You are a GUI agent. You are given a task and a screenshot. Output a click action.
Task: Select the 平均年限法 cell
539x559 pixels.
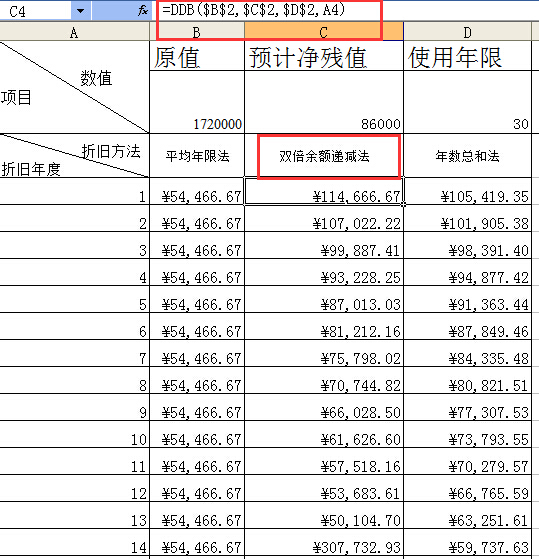point(197,156)
